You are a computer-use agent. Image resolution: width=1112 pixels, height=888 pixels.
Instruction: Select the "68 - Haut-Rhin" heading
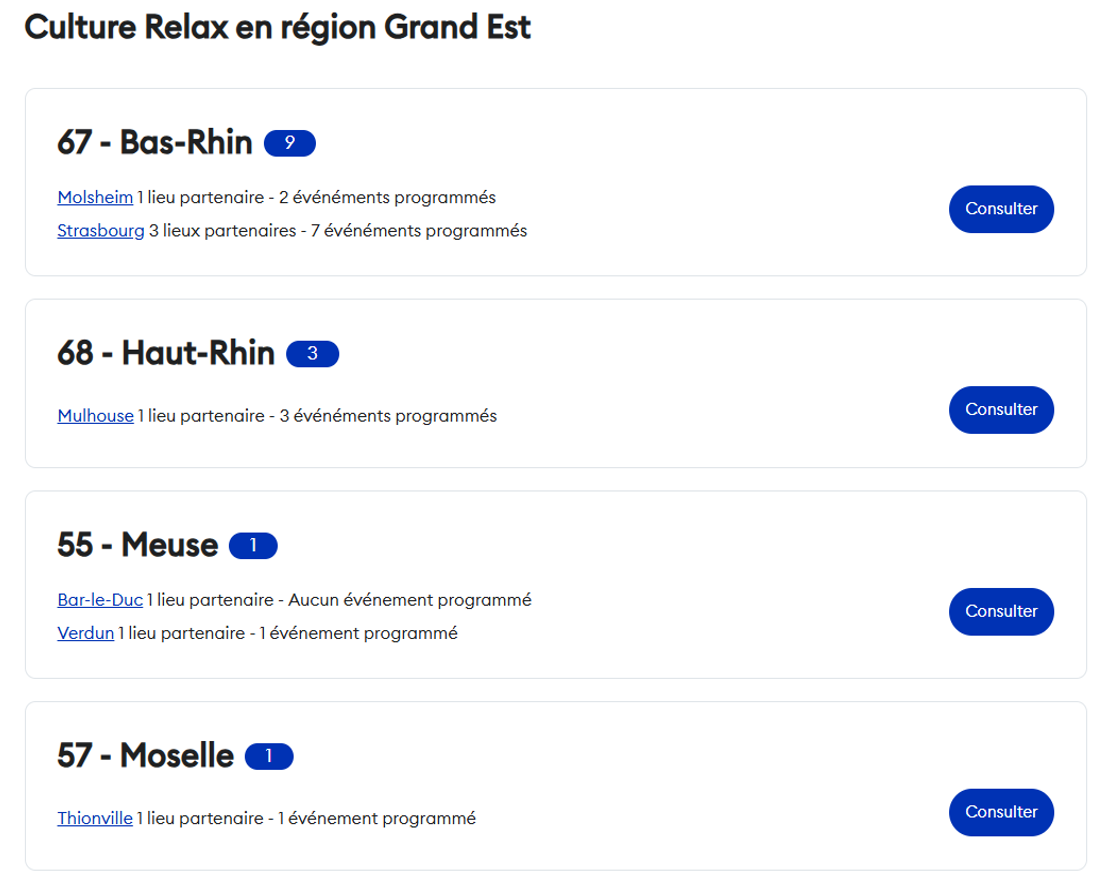166,353
